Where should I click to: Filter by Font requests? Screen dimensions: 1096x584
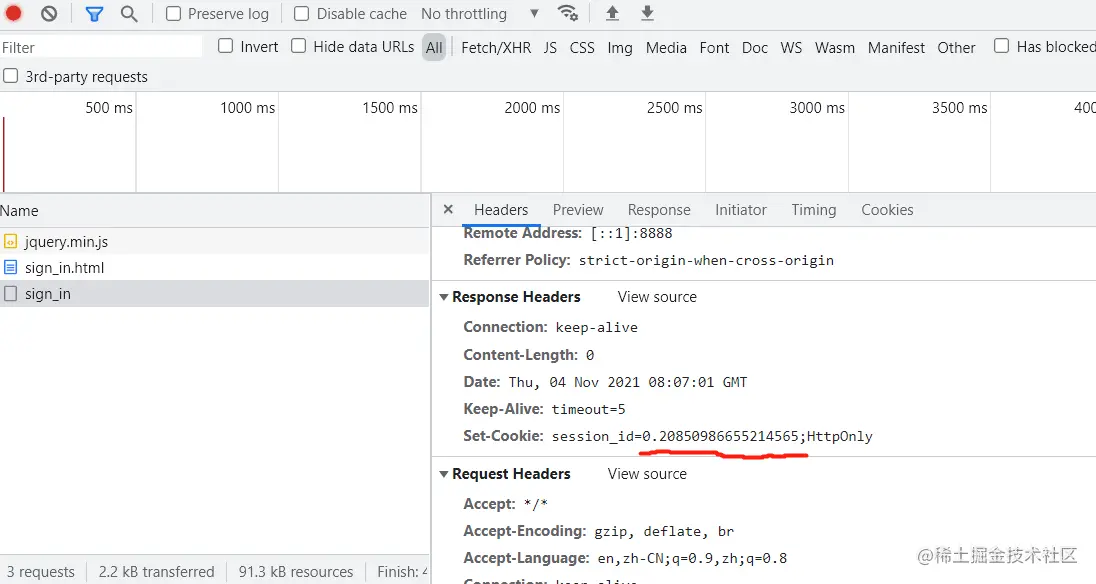coord(714,48)
